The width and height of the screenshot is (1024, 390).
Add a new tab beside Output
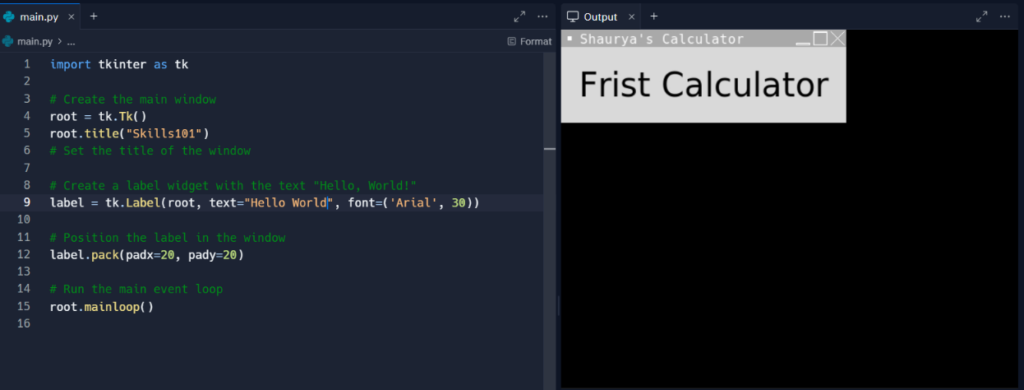[654, 16]
